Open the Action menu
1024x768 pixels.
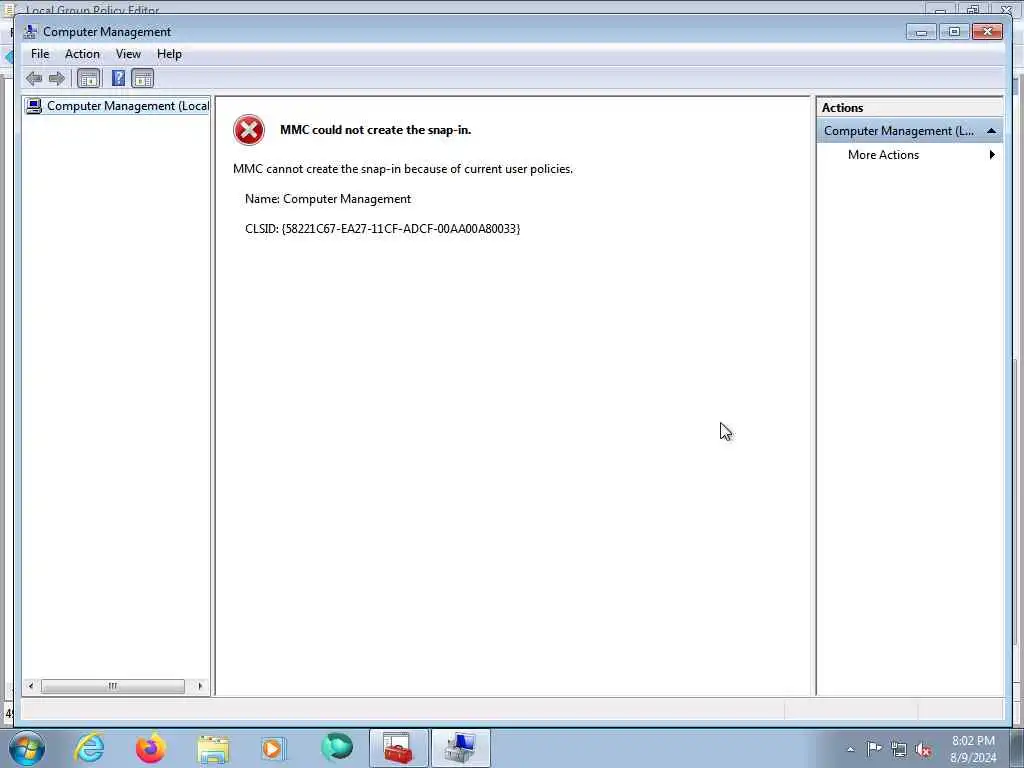(82, 54)
